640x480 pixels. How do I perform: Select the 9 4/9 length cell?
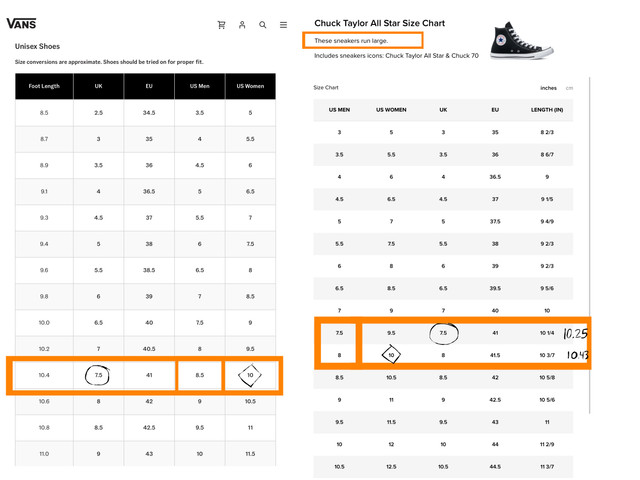[x=547, y=222]
